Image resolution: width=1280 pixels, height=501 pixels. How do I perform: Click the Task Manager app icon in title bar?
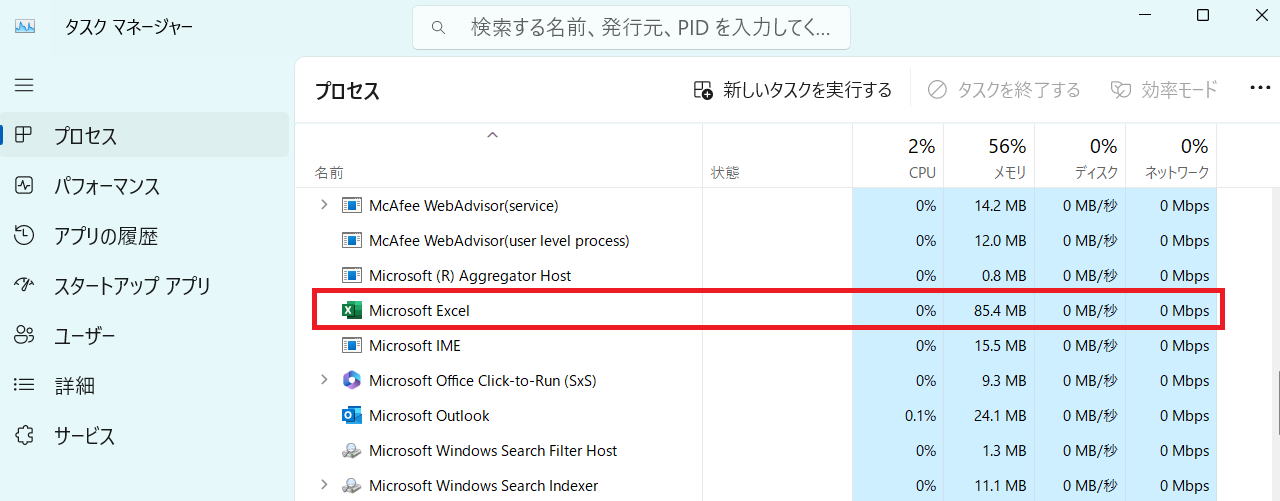point(25,27)
